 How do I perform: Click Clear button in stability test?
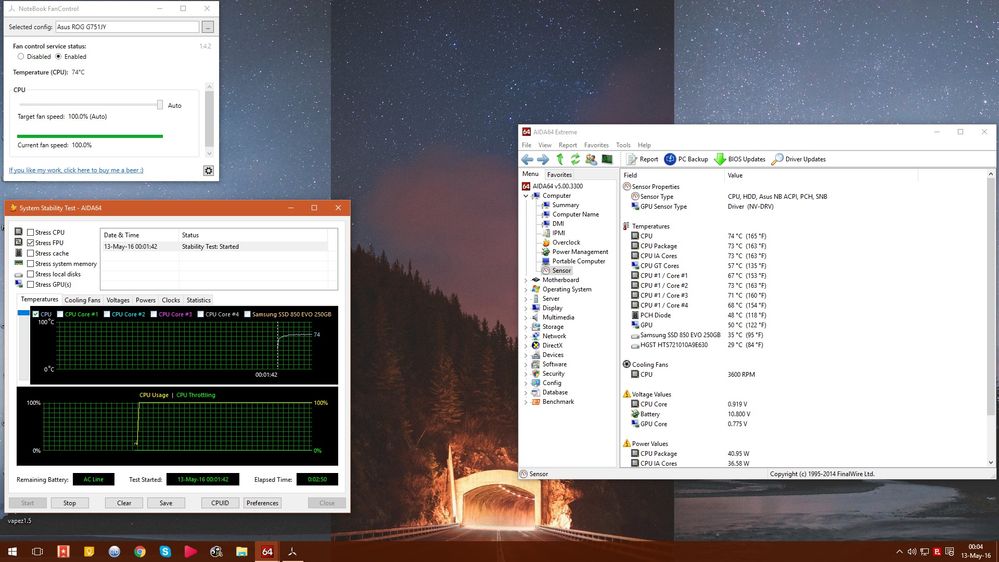(x=124, y=503)
